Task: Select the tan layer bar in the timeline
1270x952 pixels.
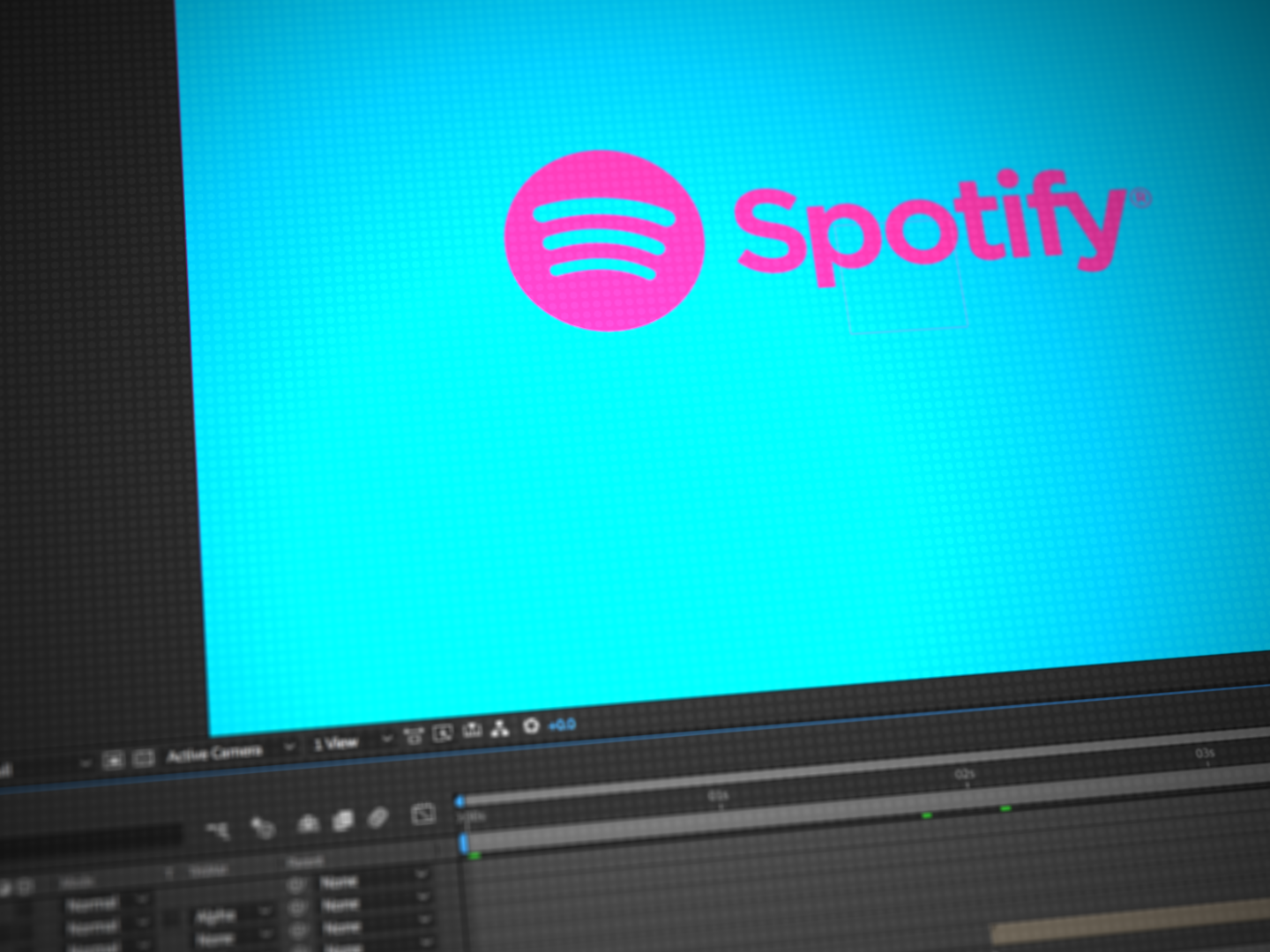Action: pos(1131,921)
